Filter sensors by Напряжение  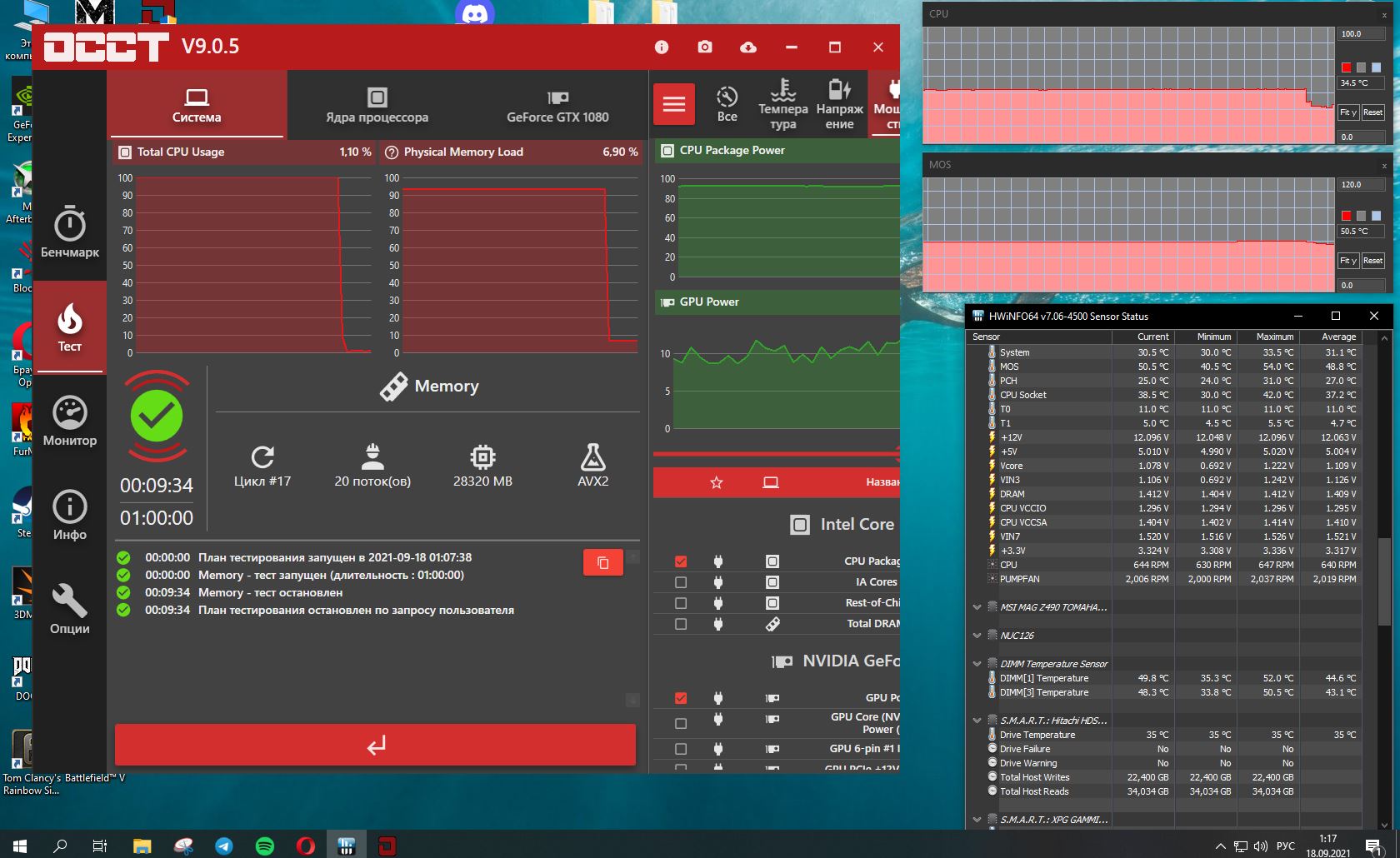coord(839,105)
